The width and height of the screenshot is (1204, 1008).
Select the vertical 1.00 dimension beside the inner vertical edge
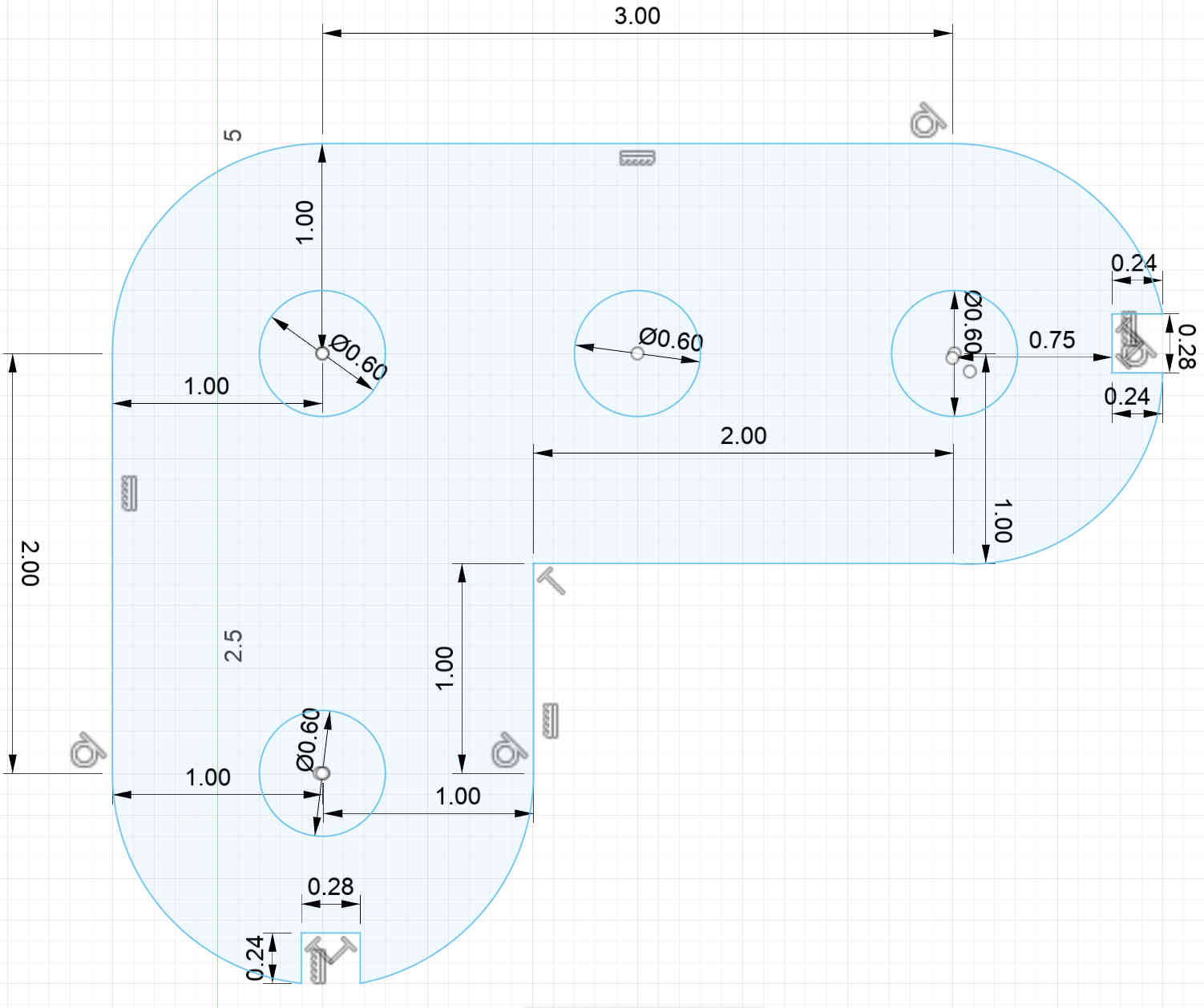point(444,668)
